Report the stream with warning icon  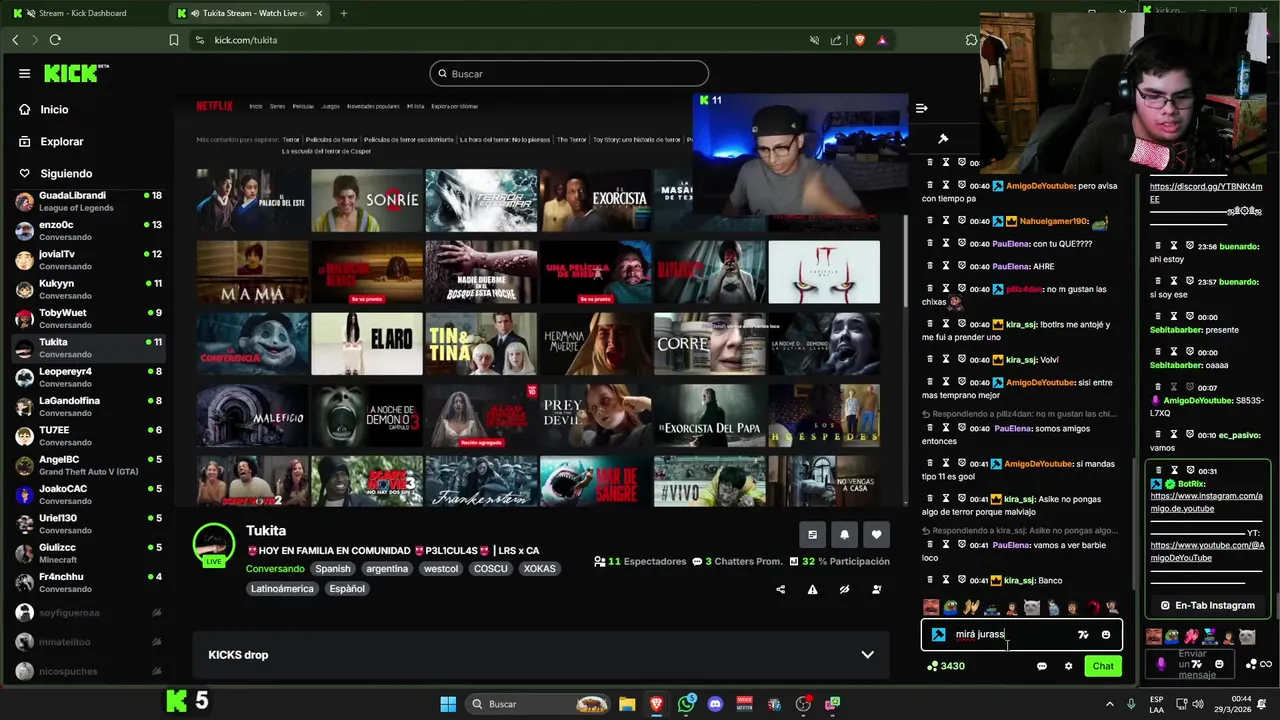[812, 589]
